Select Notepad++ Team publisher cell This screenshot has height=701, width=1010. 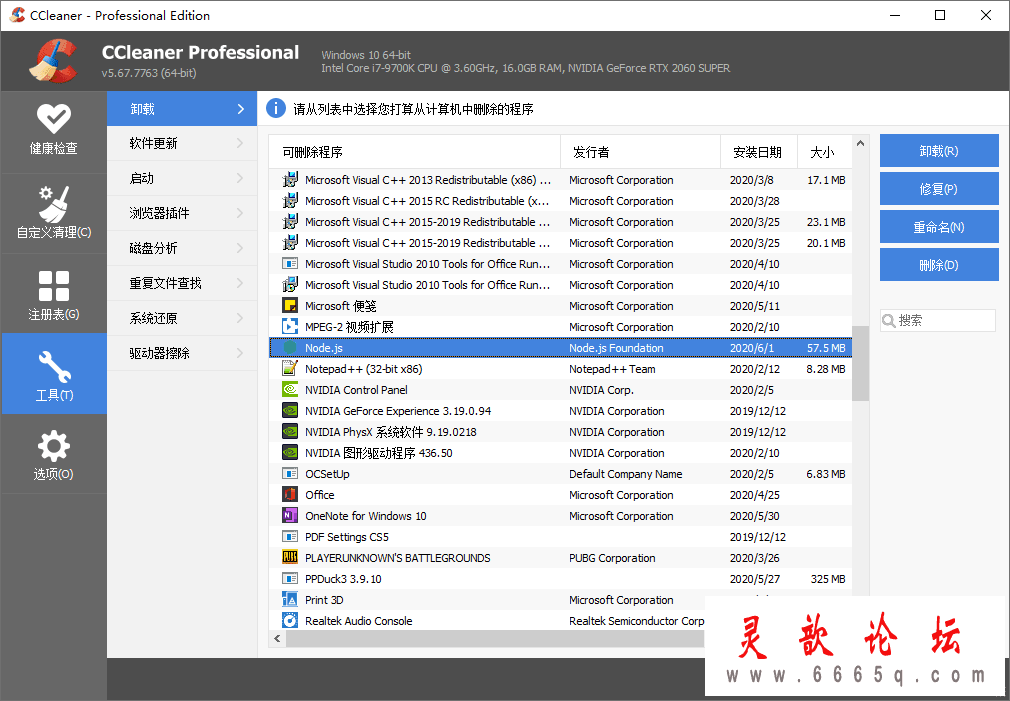click(612, 369)
